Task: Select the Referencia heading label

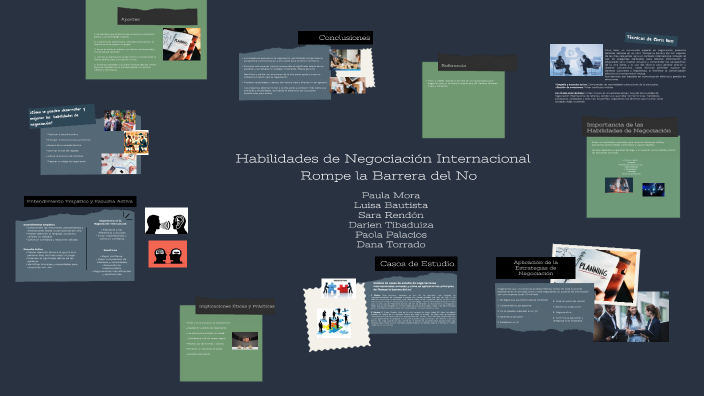Action: [453, 66]
